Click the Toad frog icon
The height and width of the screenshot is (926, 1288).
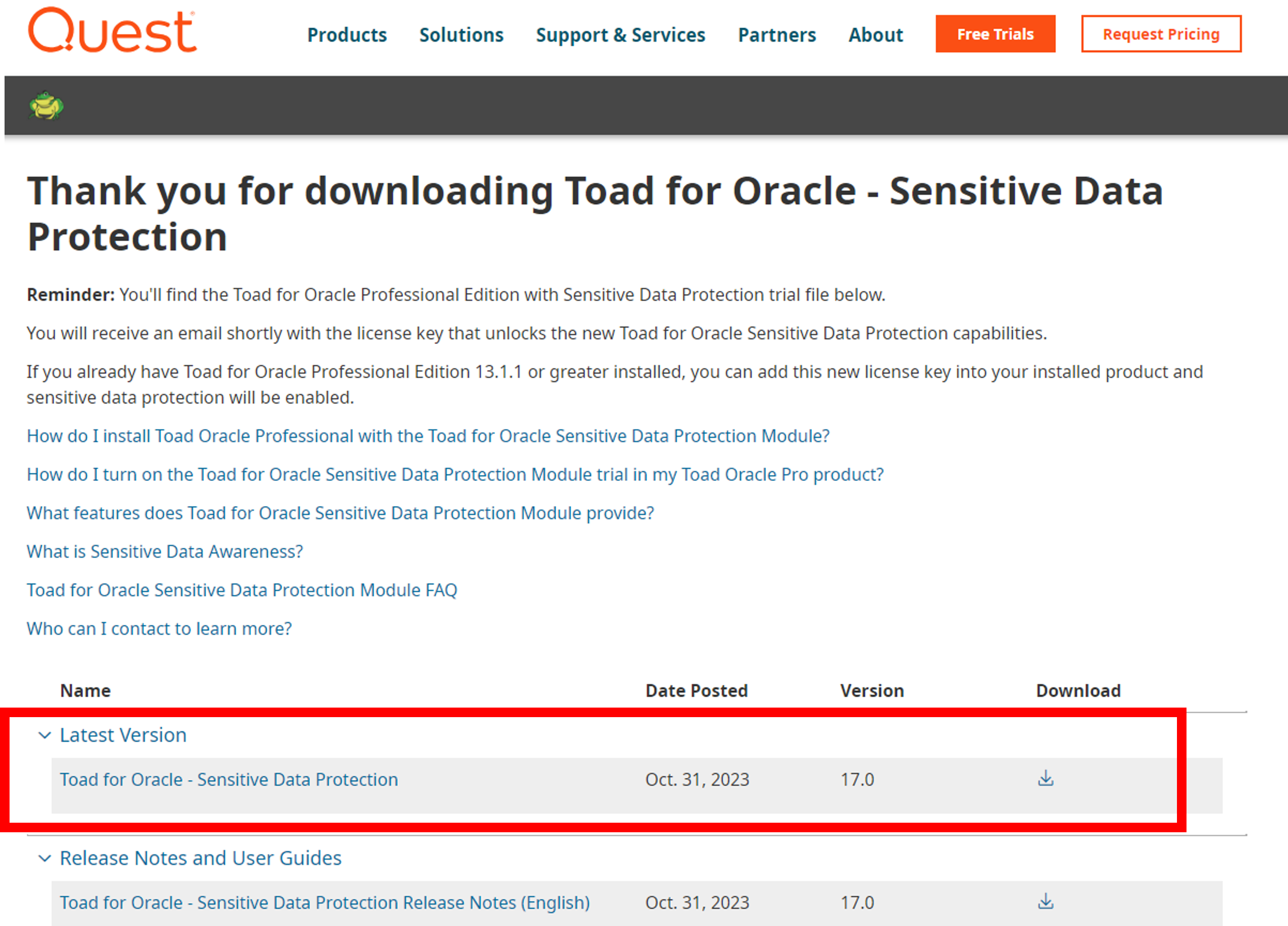tap(46, 106)
